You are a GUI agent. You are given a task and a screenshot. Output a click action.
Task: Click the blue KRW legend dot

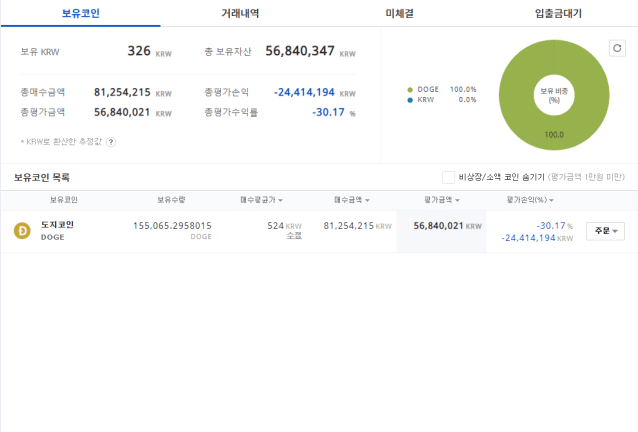[410, 100]
